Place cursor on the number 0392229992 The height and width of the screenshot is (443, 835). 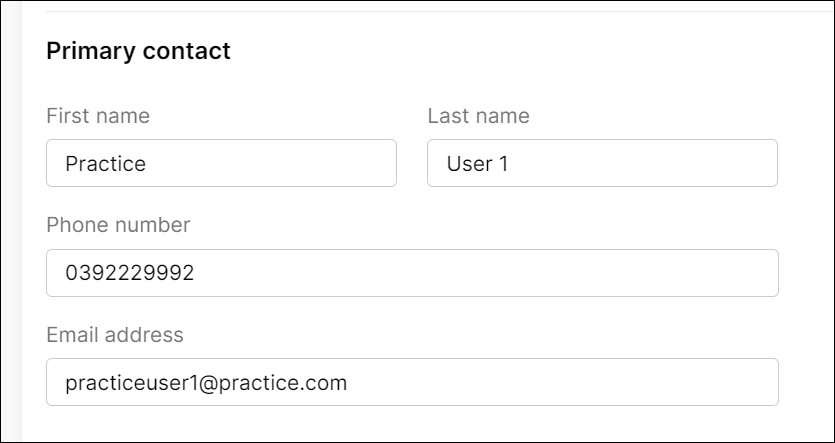129,273
